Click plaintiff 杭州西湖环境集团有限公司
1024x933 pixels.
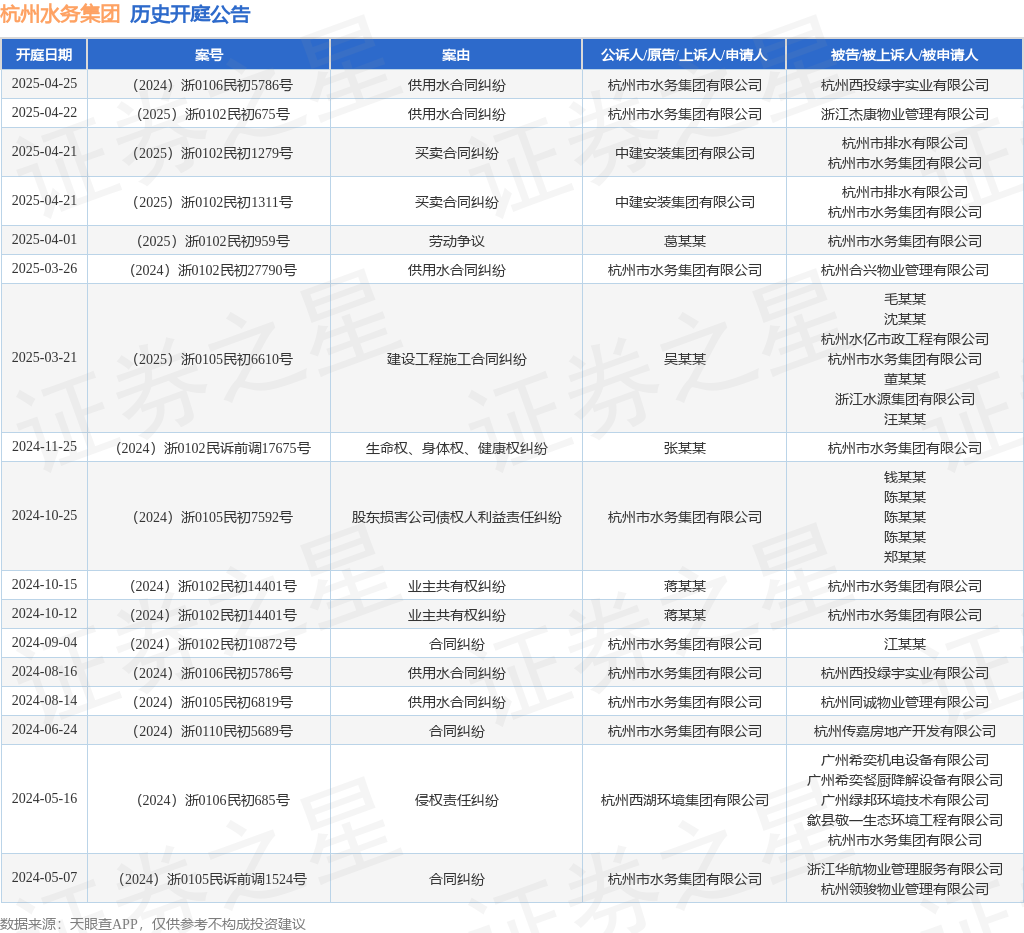pos(684,800)
